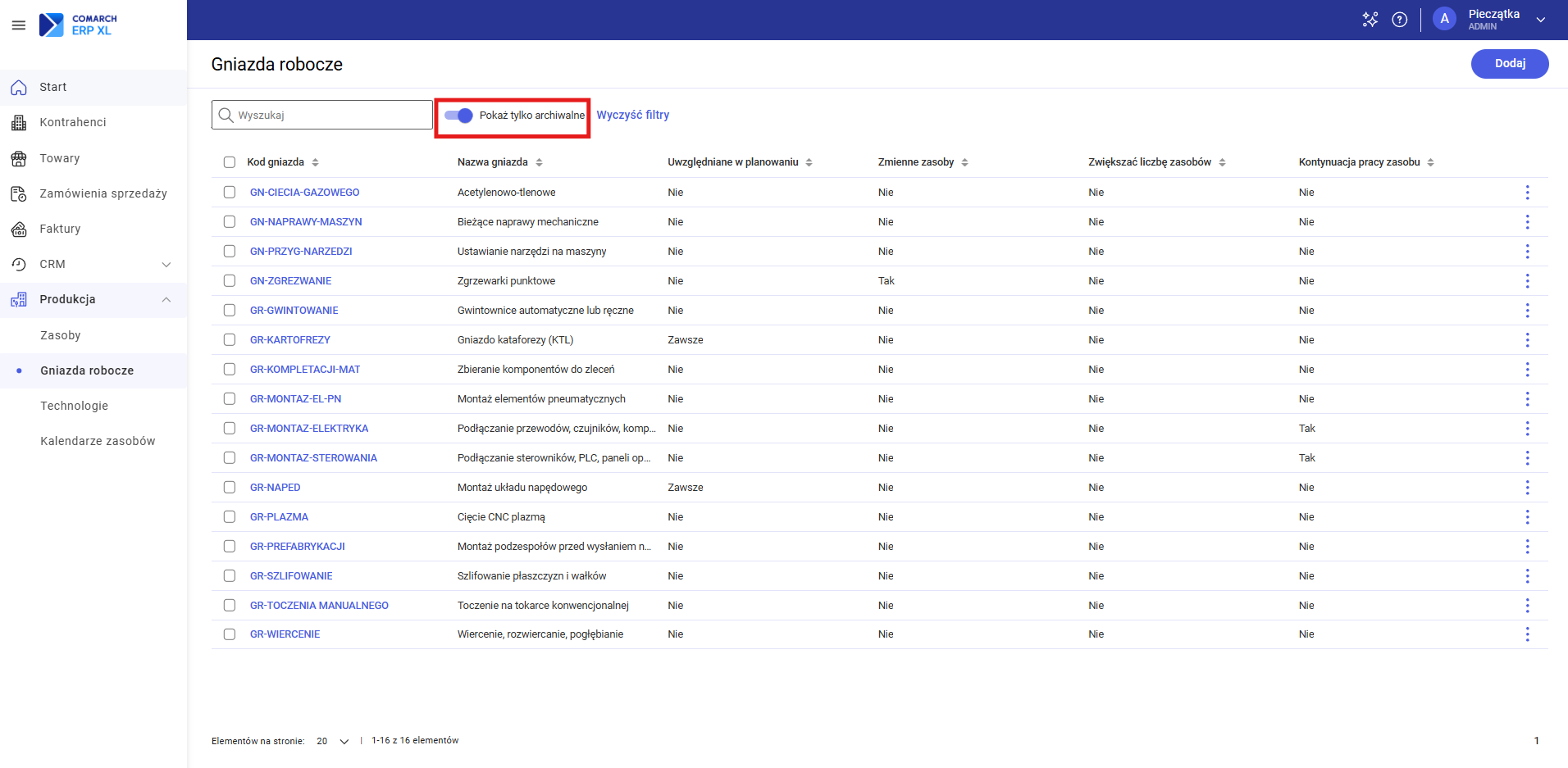Open row actions for GN-ZGREZWANIE
The width and height of the screenshot is (1568, 768).
point(1527,281)
